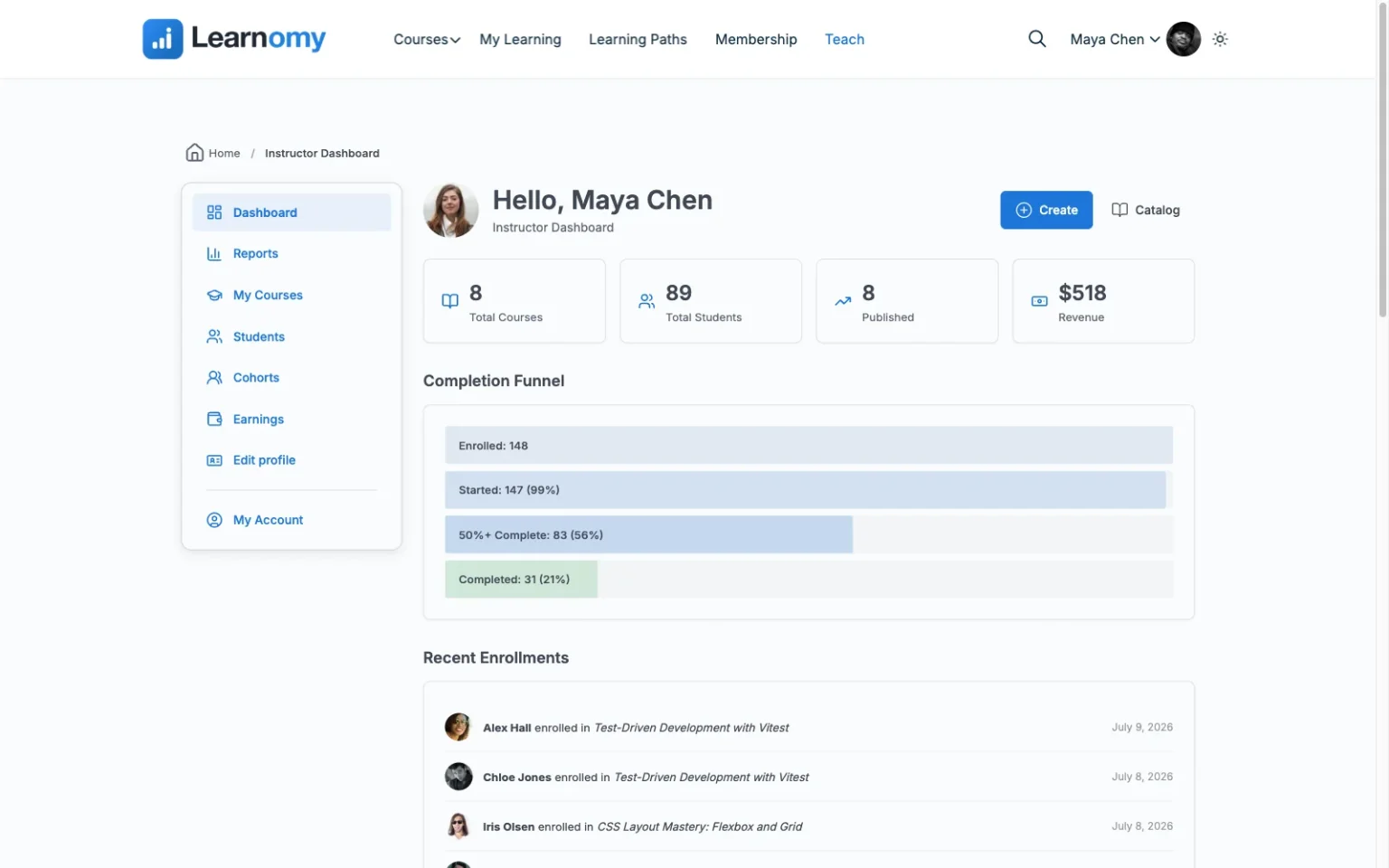Click the Completed: 31 (21%) funnel bar
The image size is (1389, 868).
[521, 580]
